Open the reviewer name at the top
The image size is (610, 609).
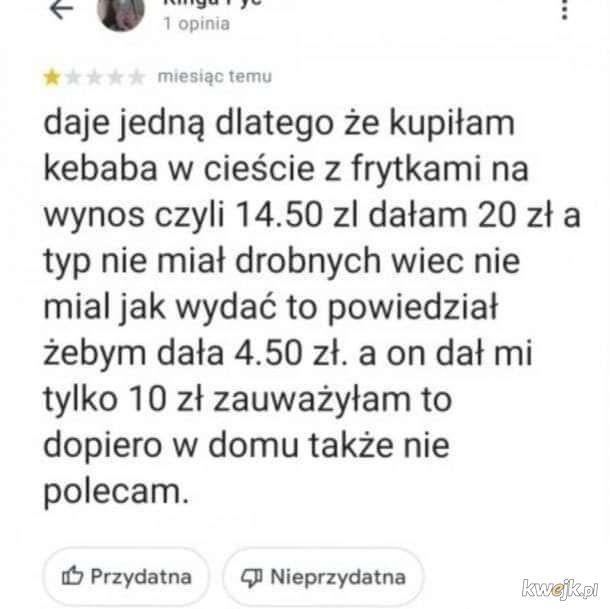[x=213, y=3]
